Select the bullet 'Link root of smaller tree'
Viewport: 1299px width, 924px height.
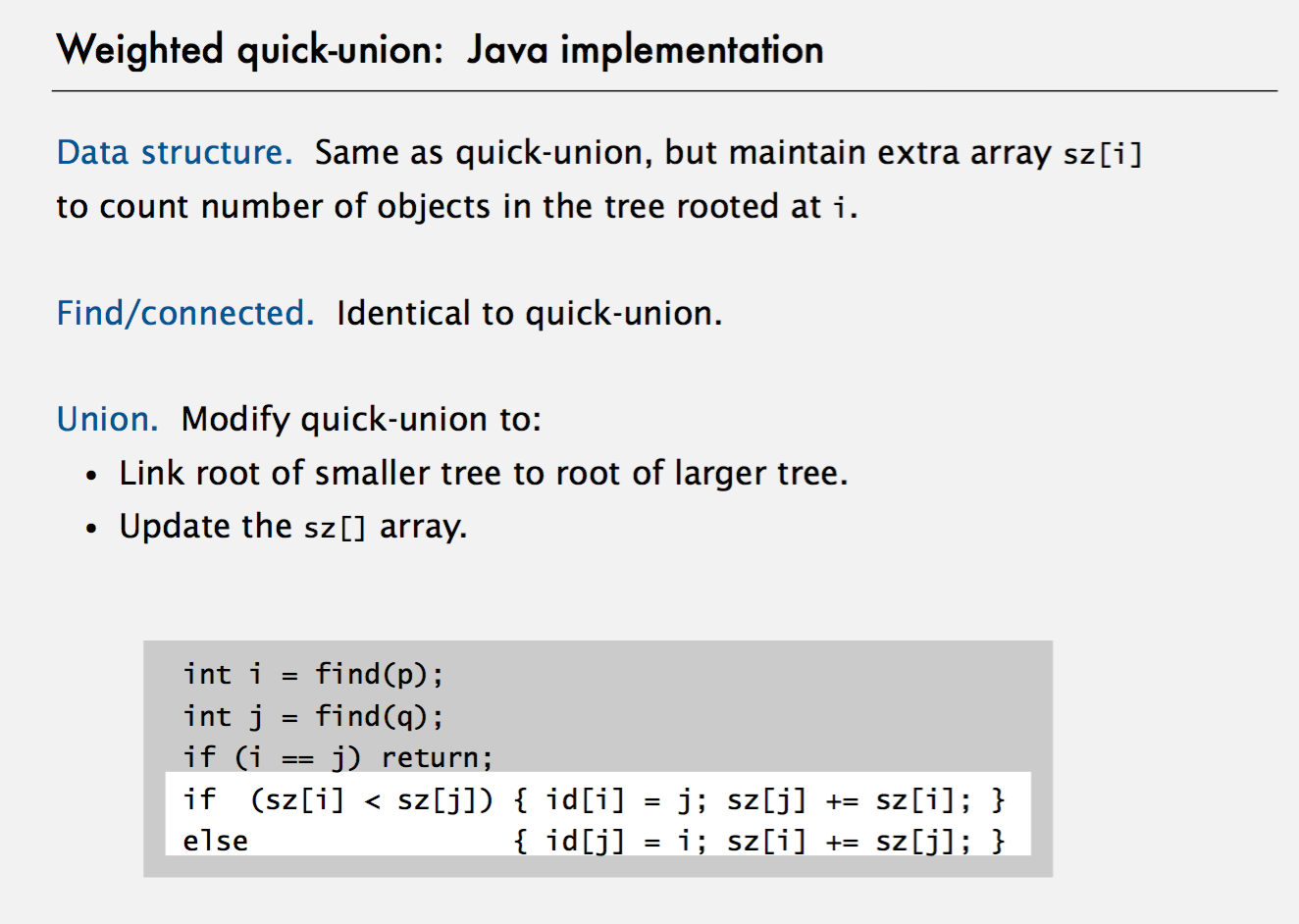point(483,474)
